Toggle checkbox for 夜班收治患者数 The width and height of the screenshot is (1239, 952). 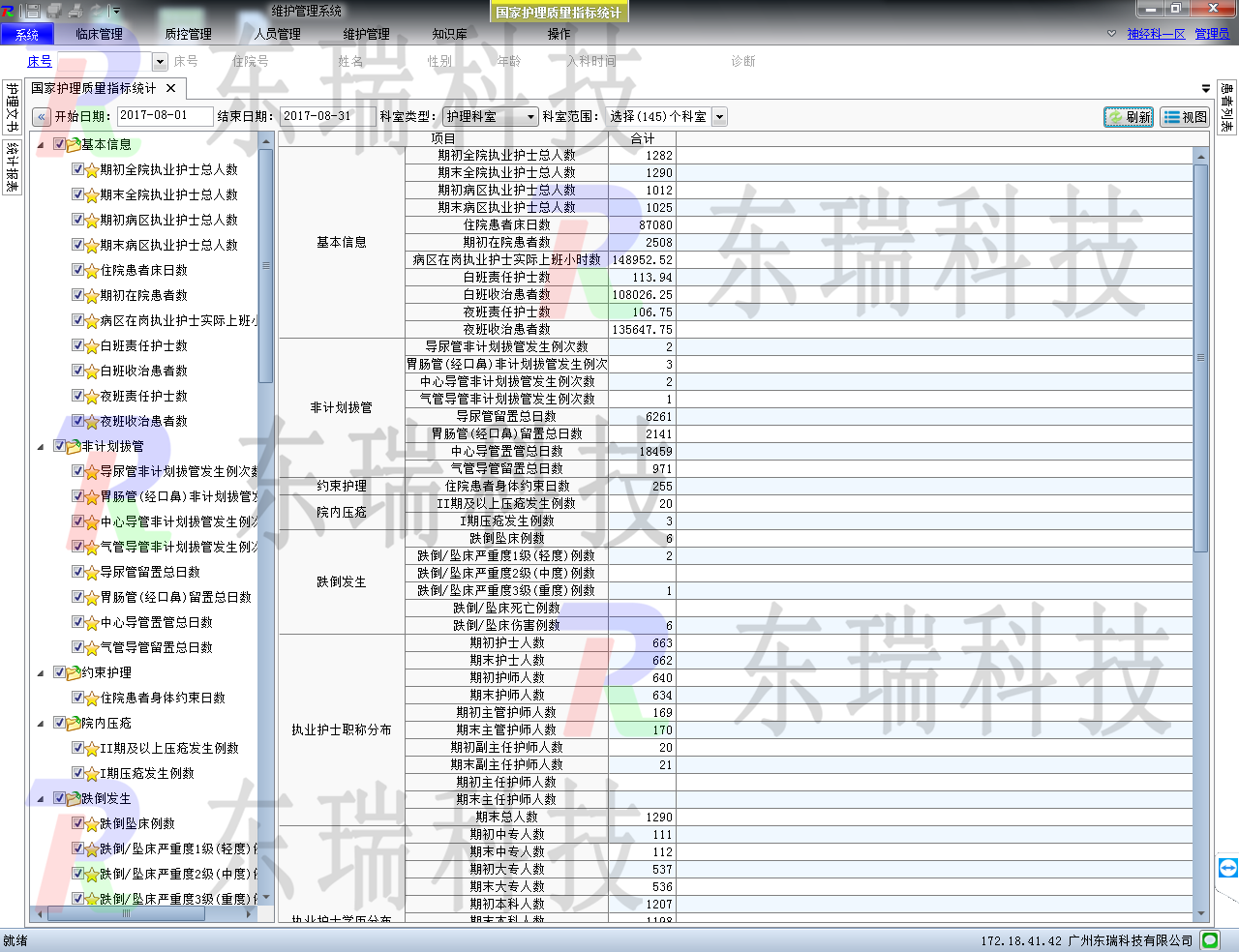pyautogui.click(x=78, y=421)
